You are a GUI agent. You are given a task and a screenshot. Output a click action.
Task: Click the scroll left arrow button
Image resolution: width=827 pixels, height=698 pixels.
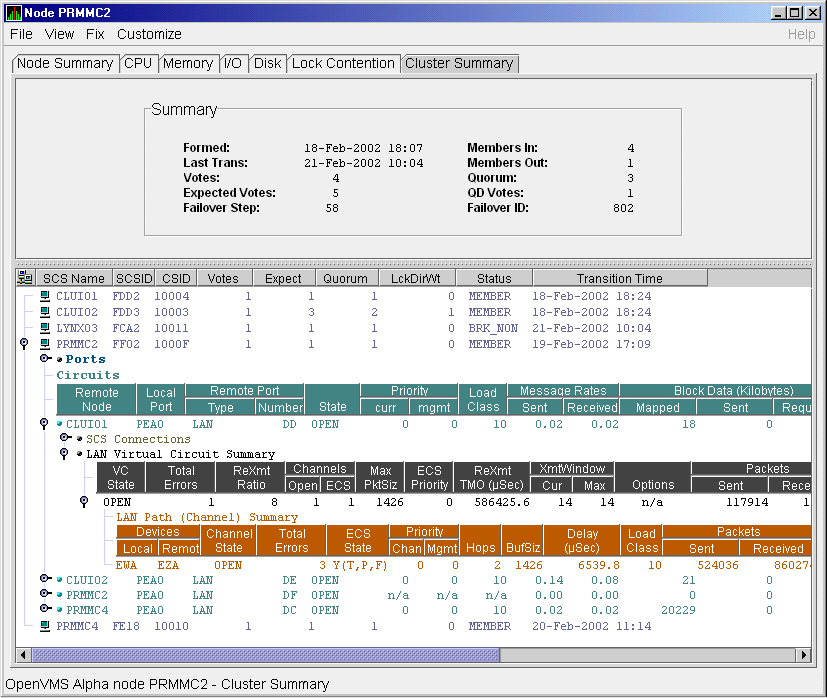pos(23,655)
